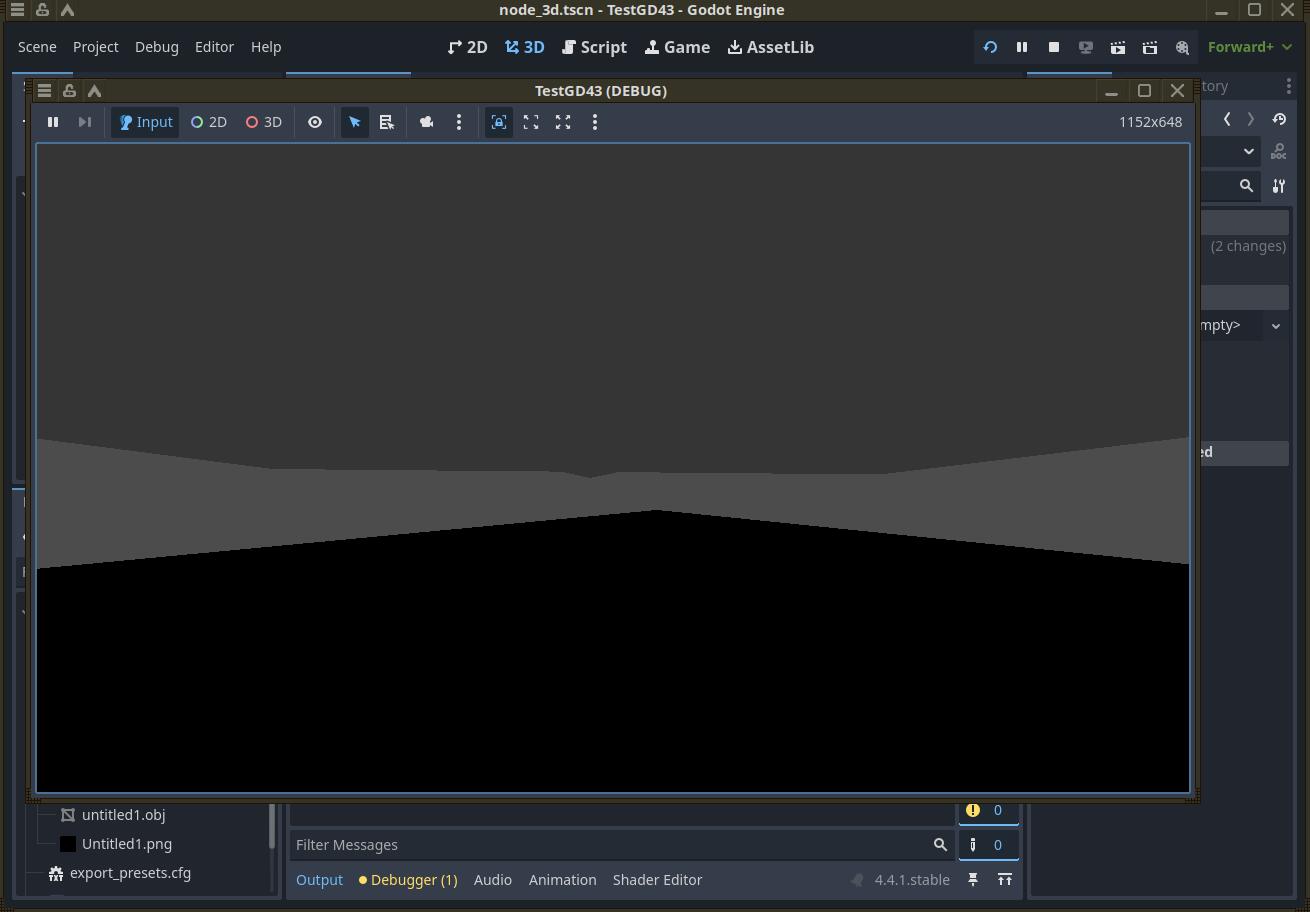
Task: Pause the running project from the editor toolbar
Action: (x=1022, y=47)
